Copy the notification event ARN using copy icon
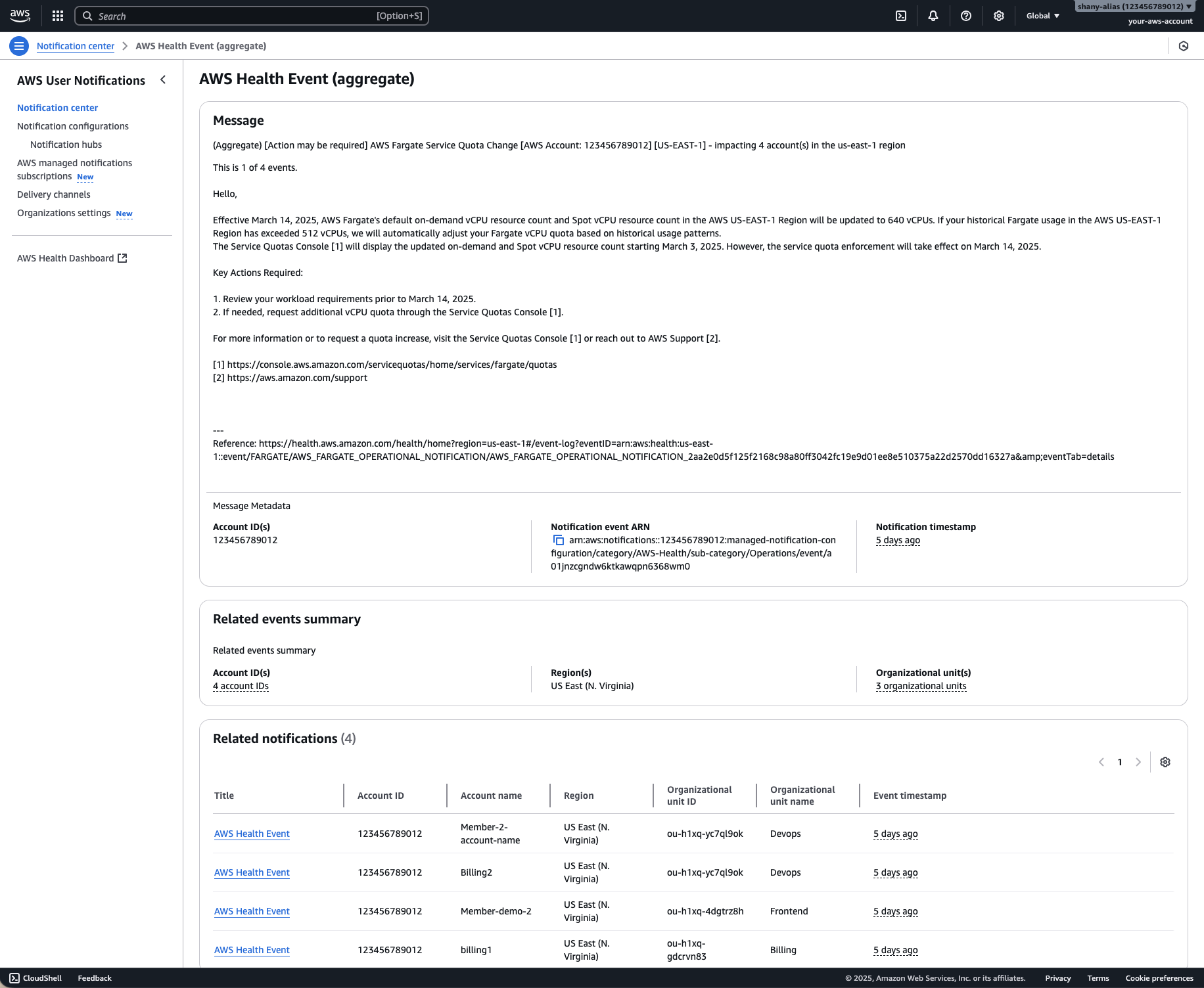 (559, 539)
